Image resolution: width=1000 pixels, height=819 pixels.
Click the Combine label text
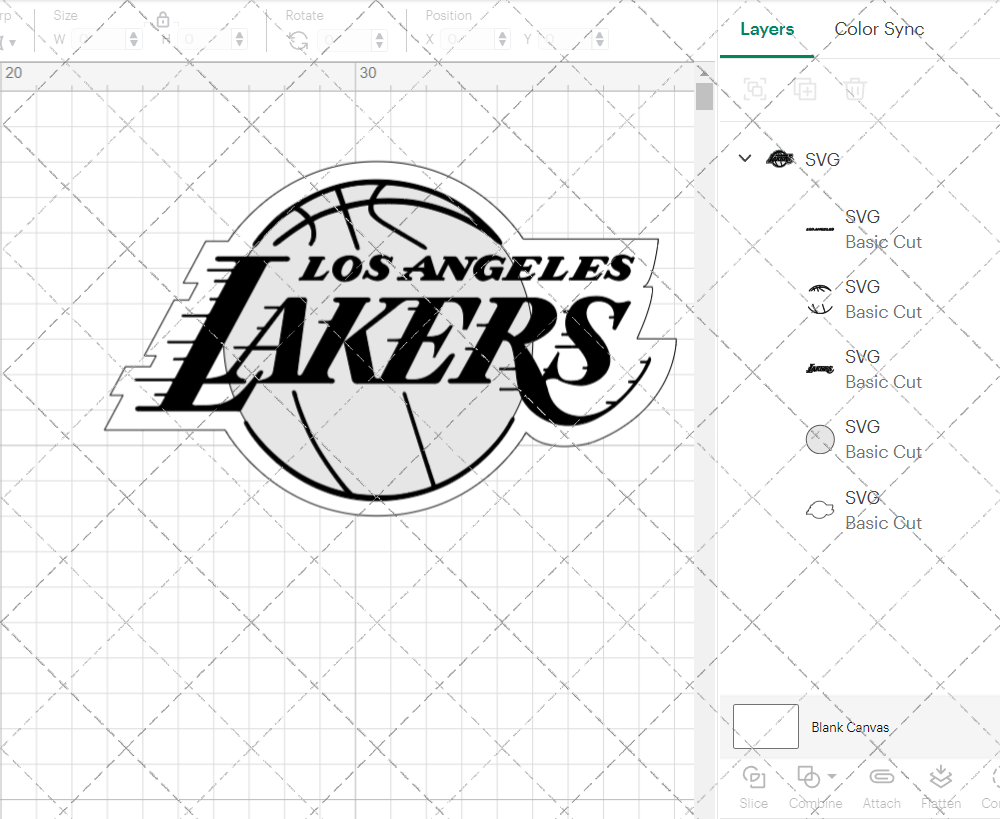pyautogui.click(x=815, y=803)
